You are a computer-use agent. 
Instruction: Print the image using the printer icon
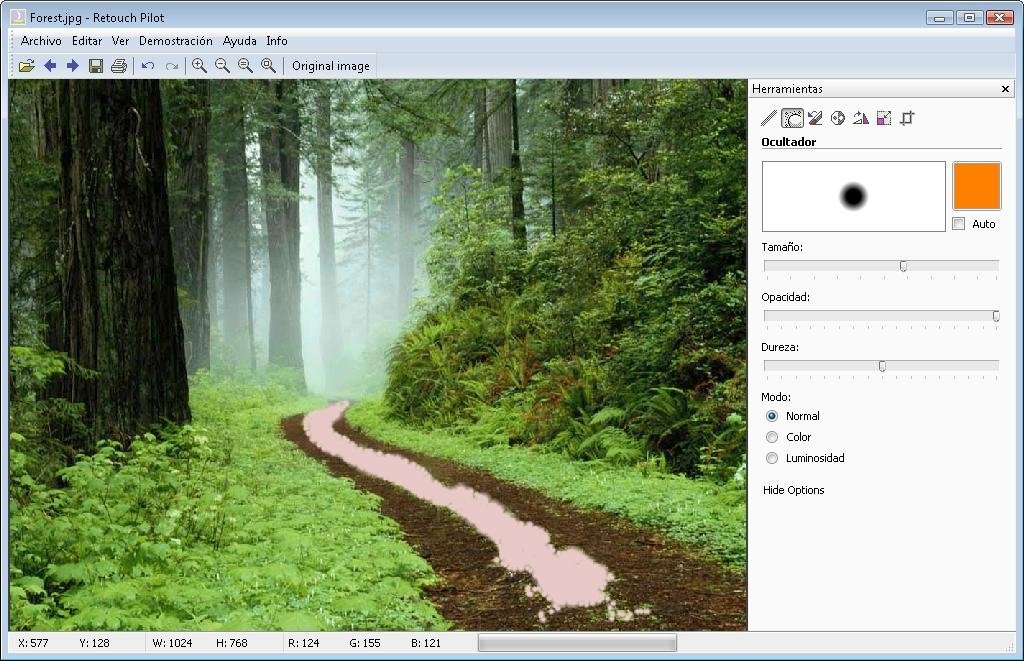tap(119, 66)
